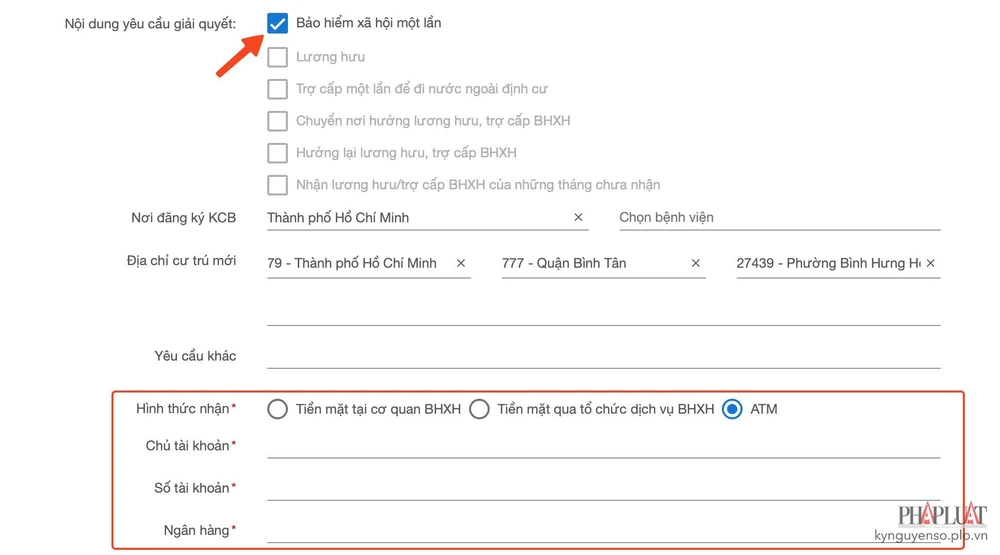Focus the Số tài khoản field
Image resolution: width=1000 pixels, height=555 pixels.
pos(603,487)
